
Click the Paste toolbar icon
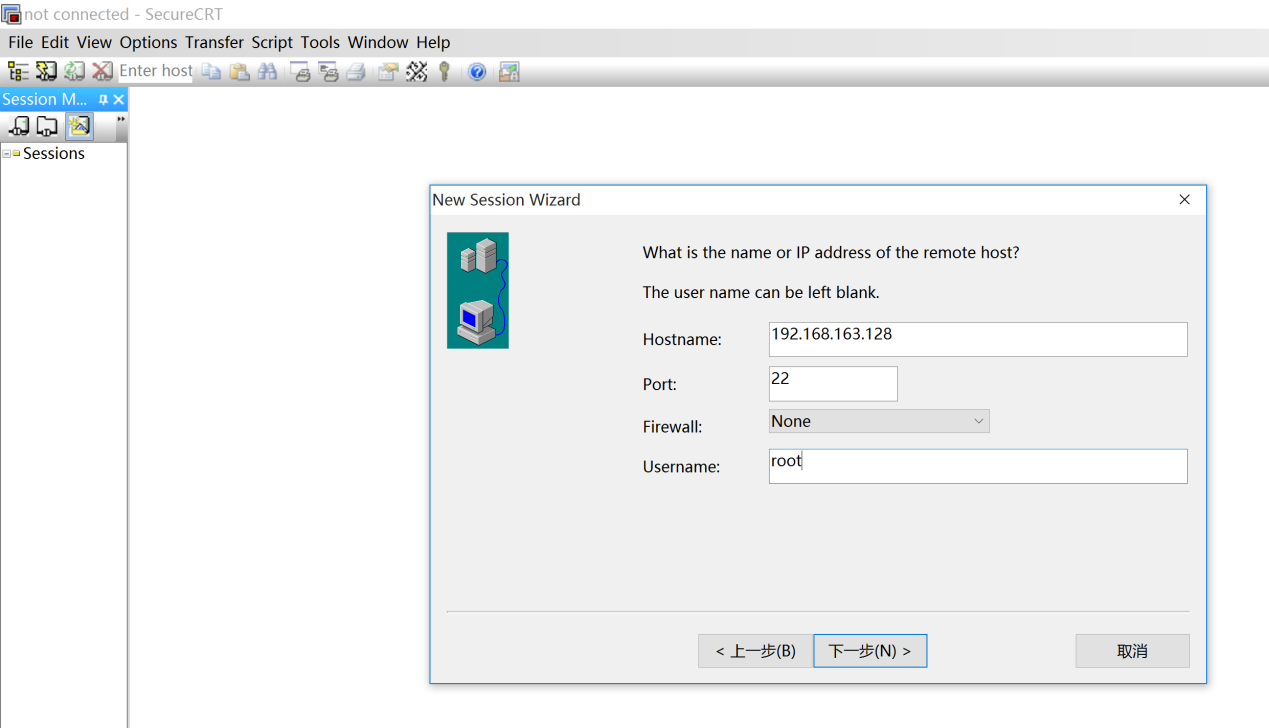[x=238, y=71]
